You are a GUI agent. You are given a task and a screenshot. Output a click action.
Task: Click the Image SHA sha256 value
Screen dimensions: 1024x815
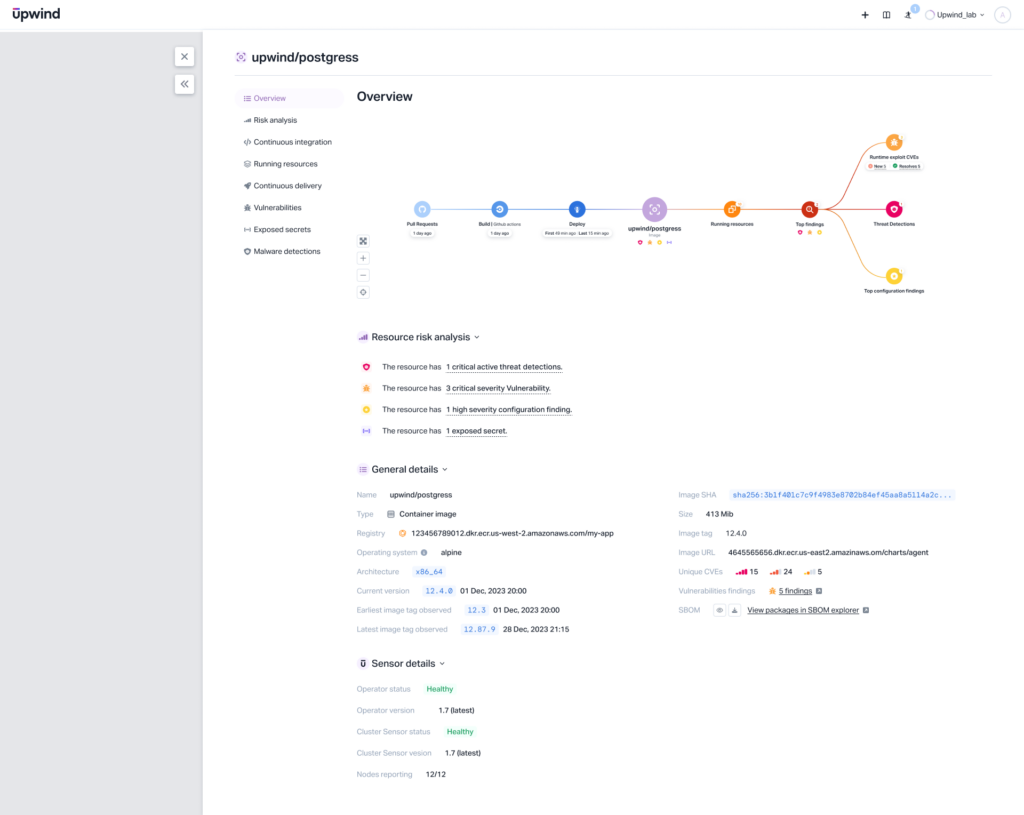pos(842,495)
